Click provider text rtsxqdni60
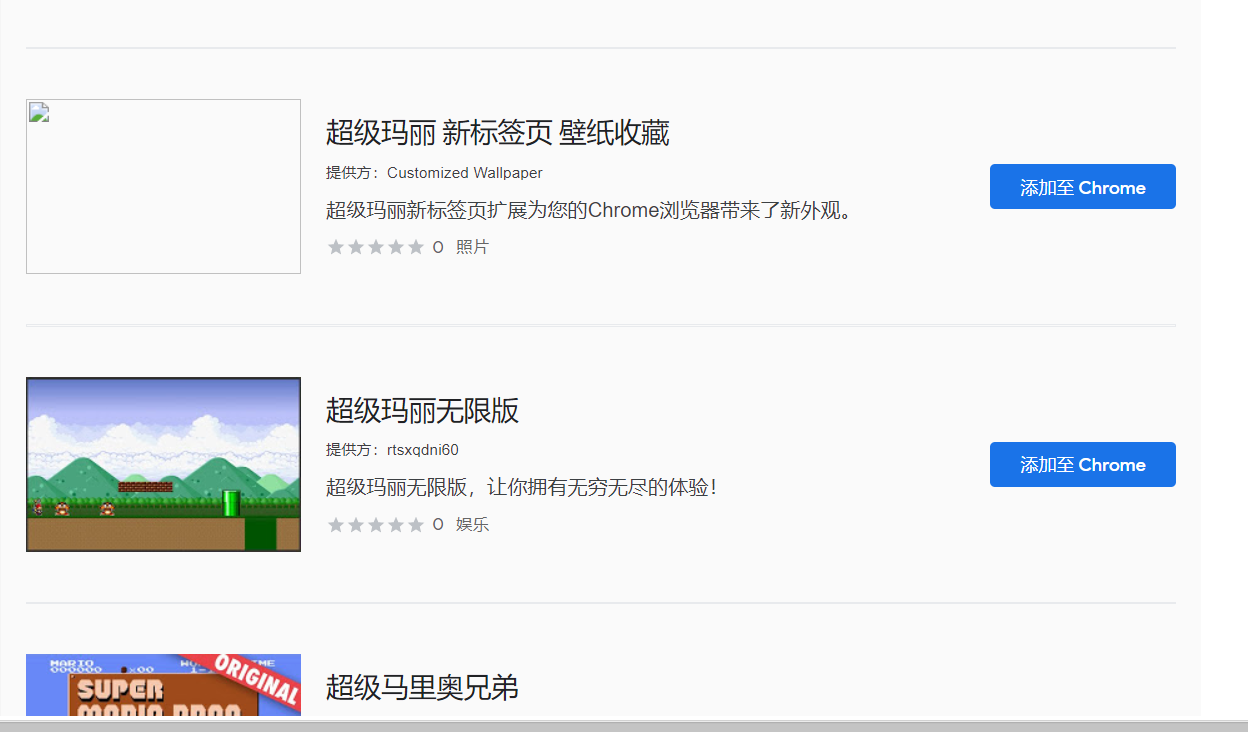Screen dimensions: 1248x732 423,450
